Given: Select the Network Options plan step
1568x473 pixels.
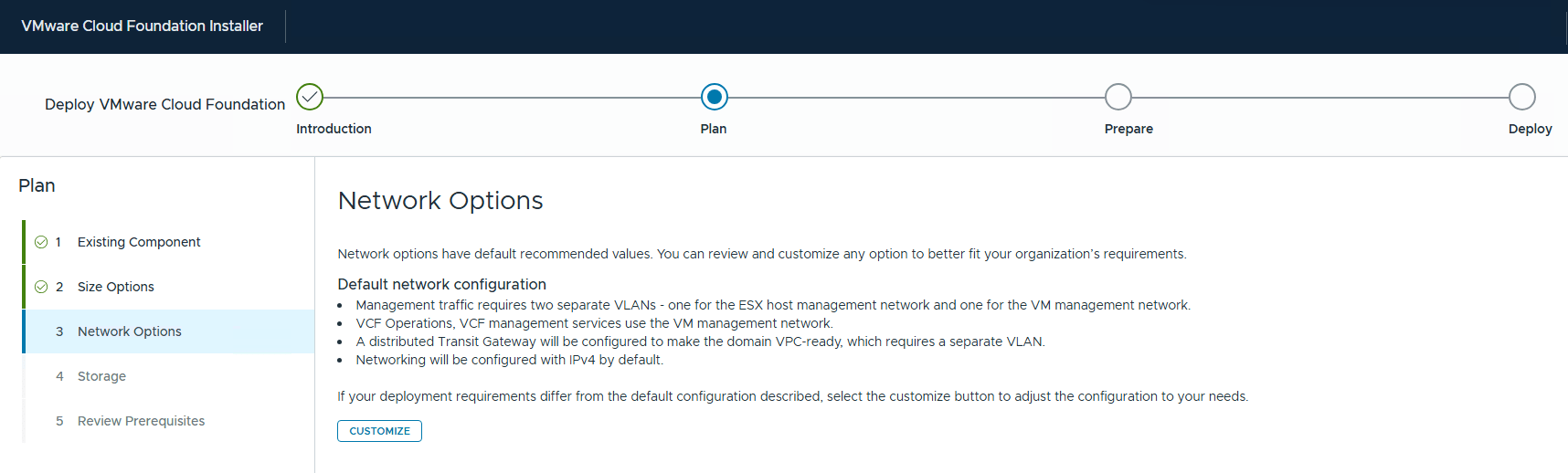Looking at the screenshot, I should pos(168,331).
